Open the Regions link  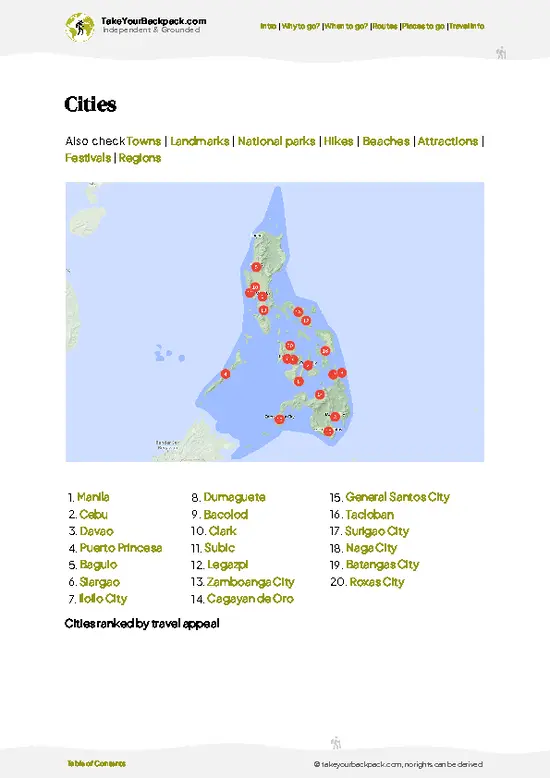[140, 158]
